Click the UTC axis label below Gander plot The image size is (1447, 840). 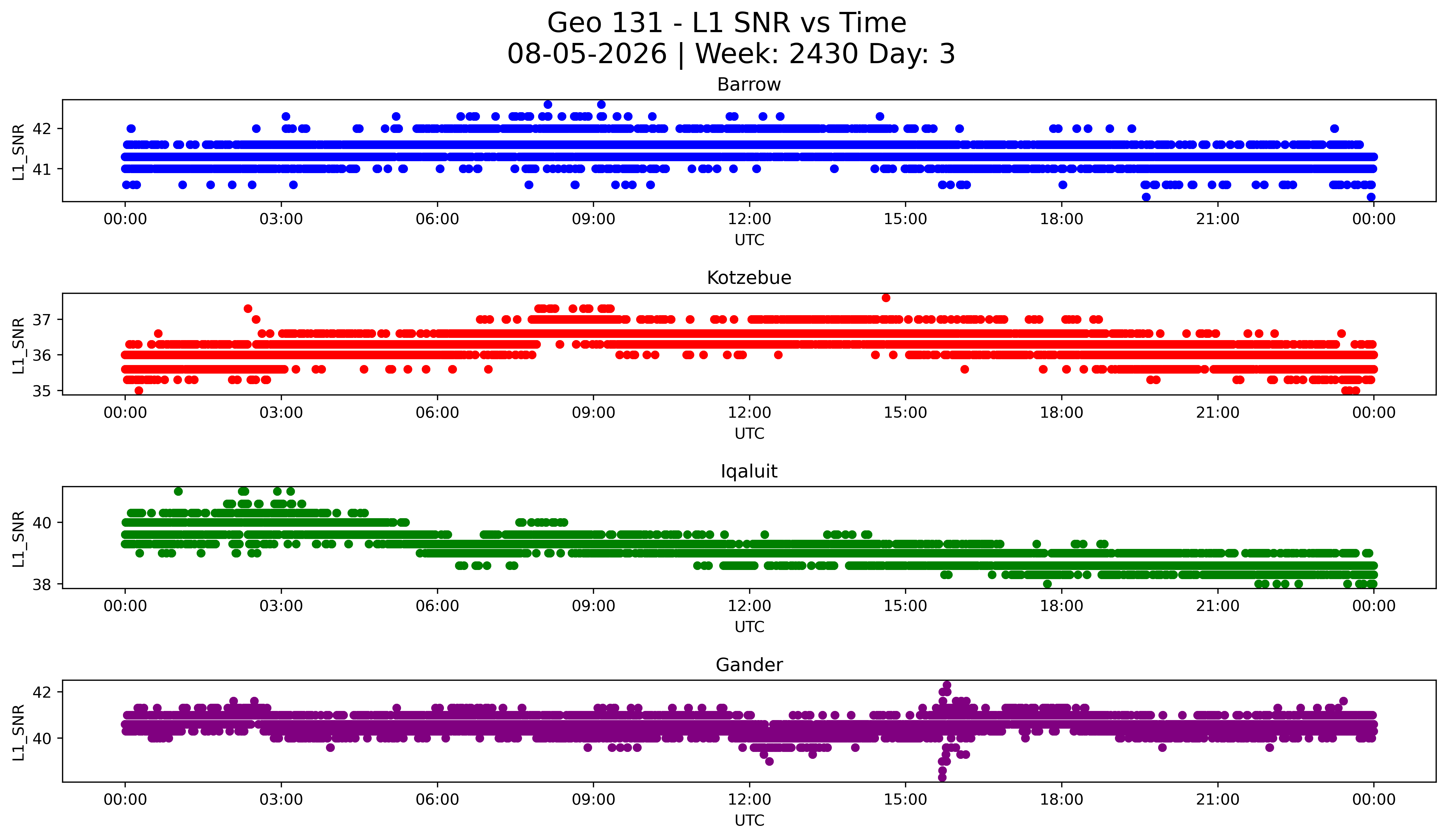tap(749, 821)
